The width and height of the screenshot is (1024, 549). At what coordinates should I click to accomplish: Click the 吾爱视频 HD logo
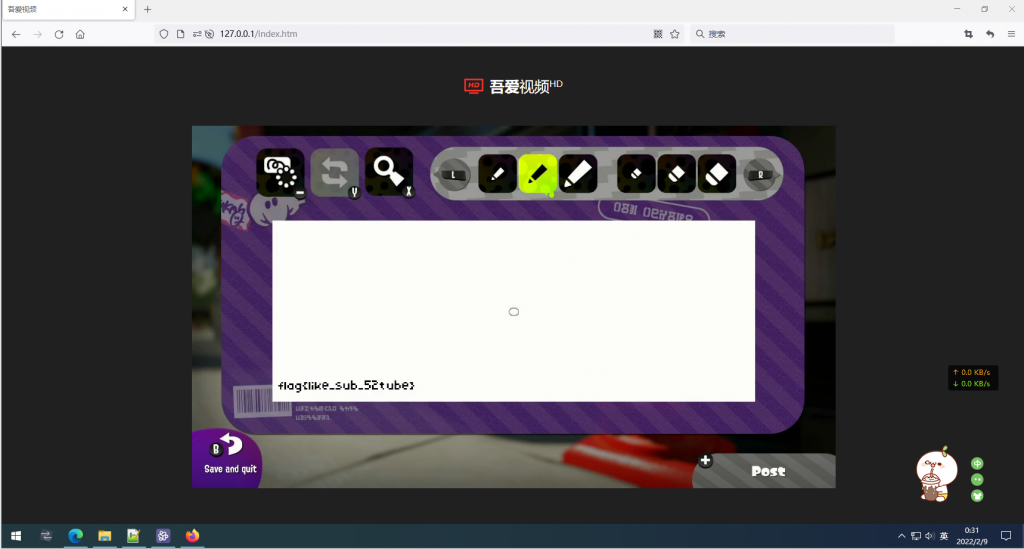click(513, 86)
